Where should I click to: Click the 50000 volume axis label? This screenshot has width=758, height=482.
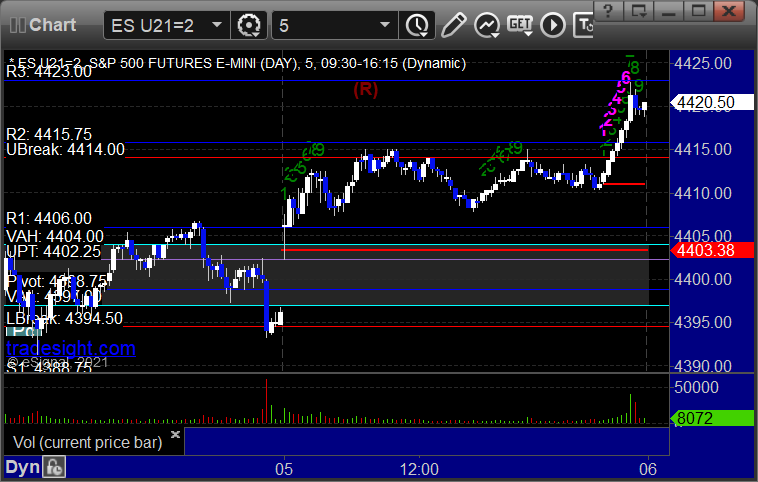click(x=696, y=387)
